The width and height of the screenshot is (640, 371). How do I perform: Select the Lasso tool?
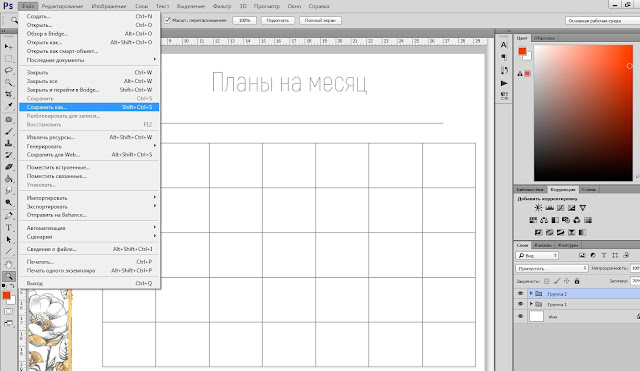pyautogui.click(x=9, y=71)
